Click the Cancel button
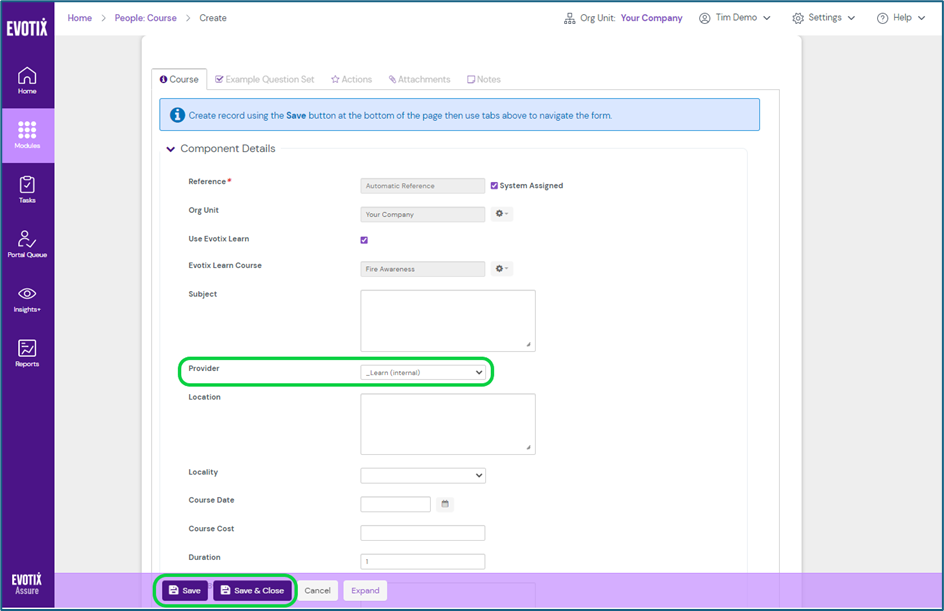The height and width of the screenshot is (611, 944). click(317, 590)
